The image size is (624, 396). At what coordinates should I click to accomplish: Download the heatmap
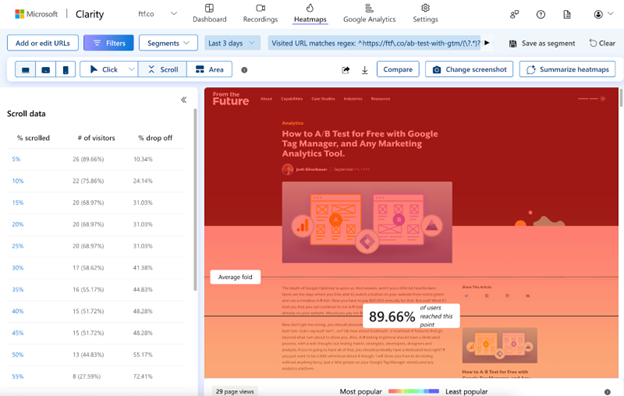365,70
